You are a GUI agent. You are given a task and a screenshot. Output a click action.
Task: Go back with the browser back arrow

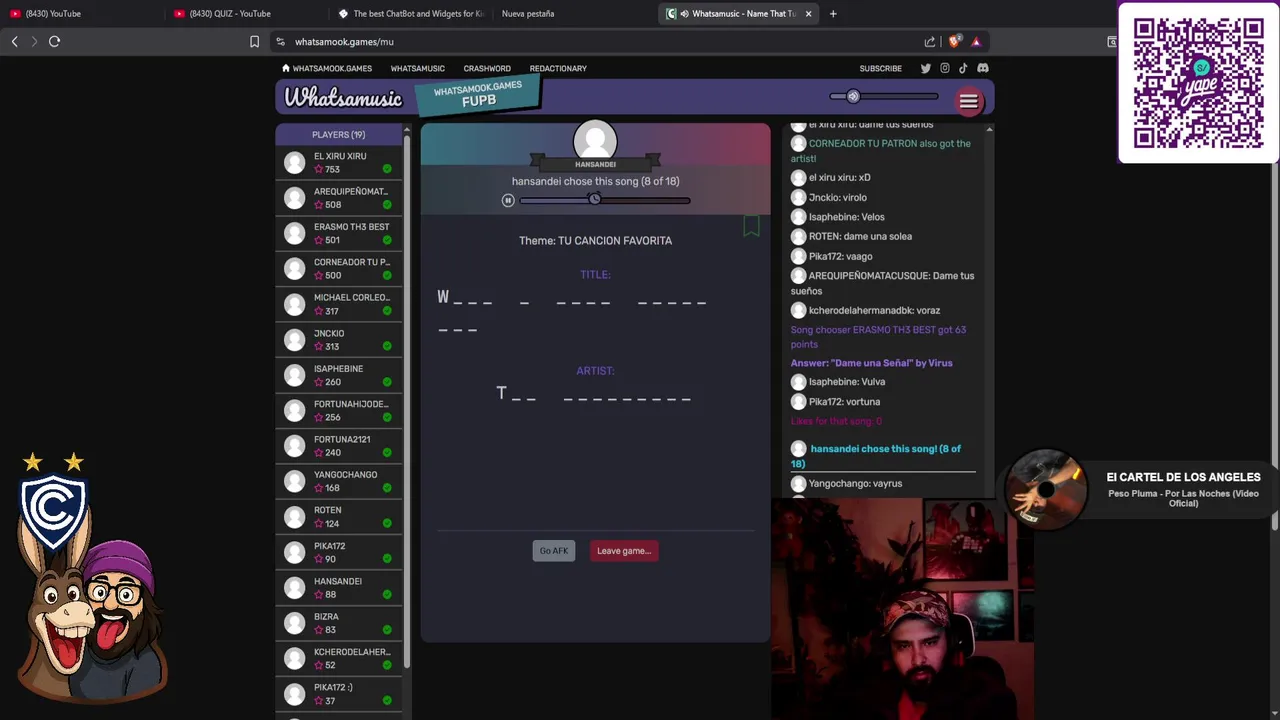[14, 42]
